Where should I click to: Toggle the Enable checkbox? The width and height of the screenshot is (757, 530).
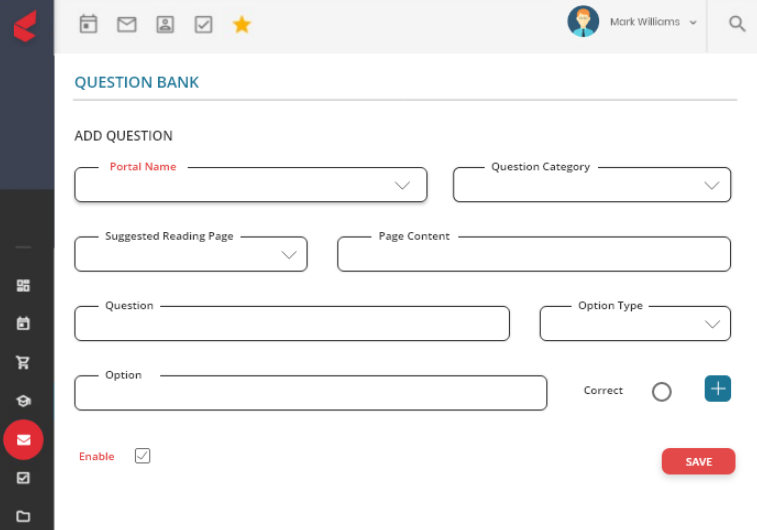point(142,456)
